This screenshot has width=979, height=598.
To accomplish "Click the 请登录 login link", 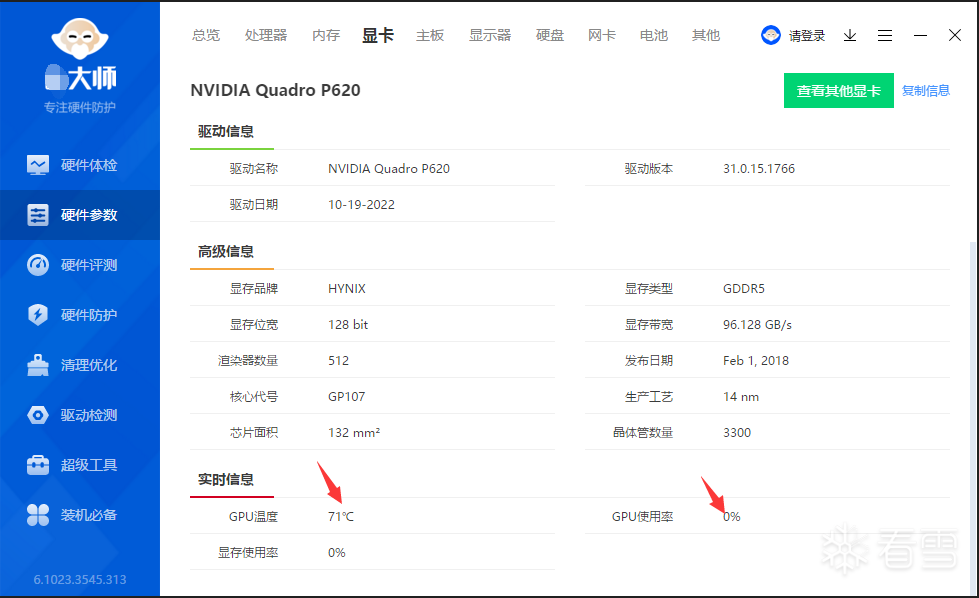I will point(807,36).
